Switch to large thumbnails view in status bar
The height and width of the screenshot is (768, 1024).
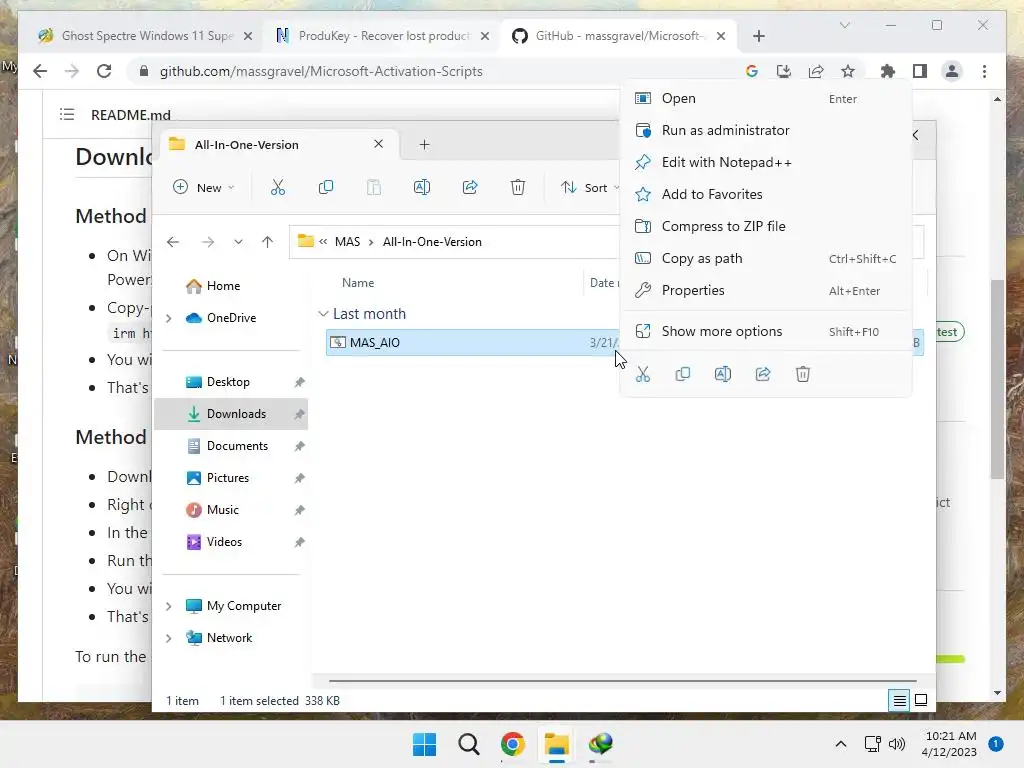tap(921, 701)
